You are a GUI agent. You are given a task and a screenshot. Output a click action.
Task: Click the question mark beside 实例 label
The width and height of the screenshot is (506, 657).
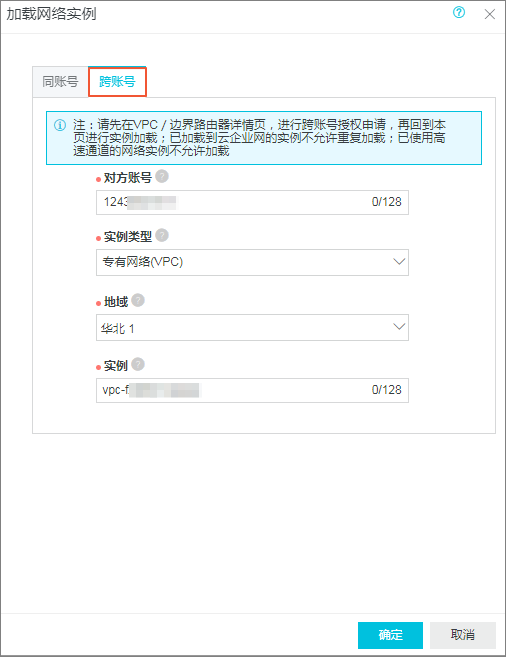coord(138,365)
